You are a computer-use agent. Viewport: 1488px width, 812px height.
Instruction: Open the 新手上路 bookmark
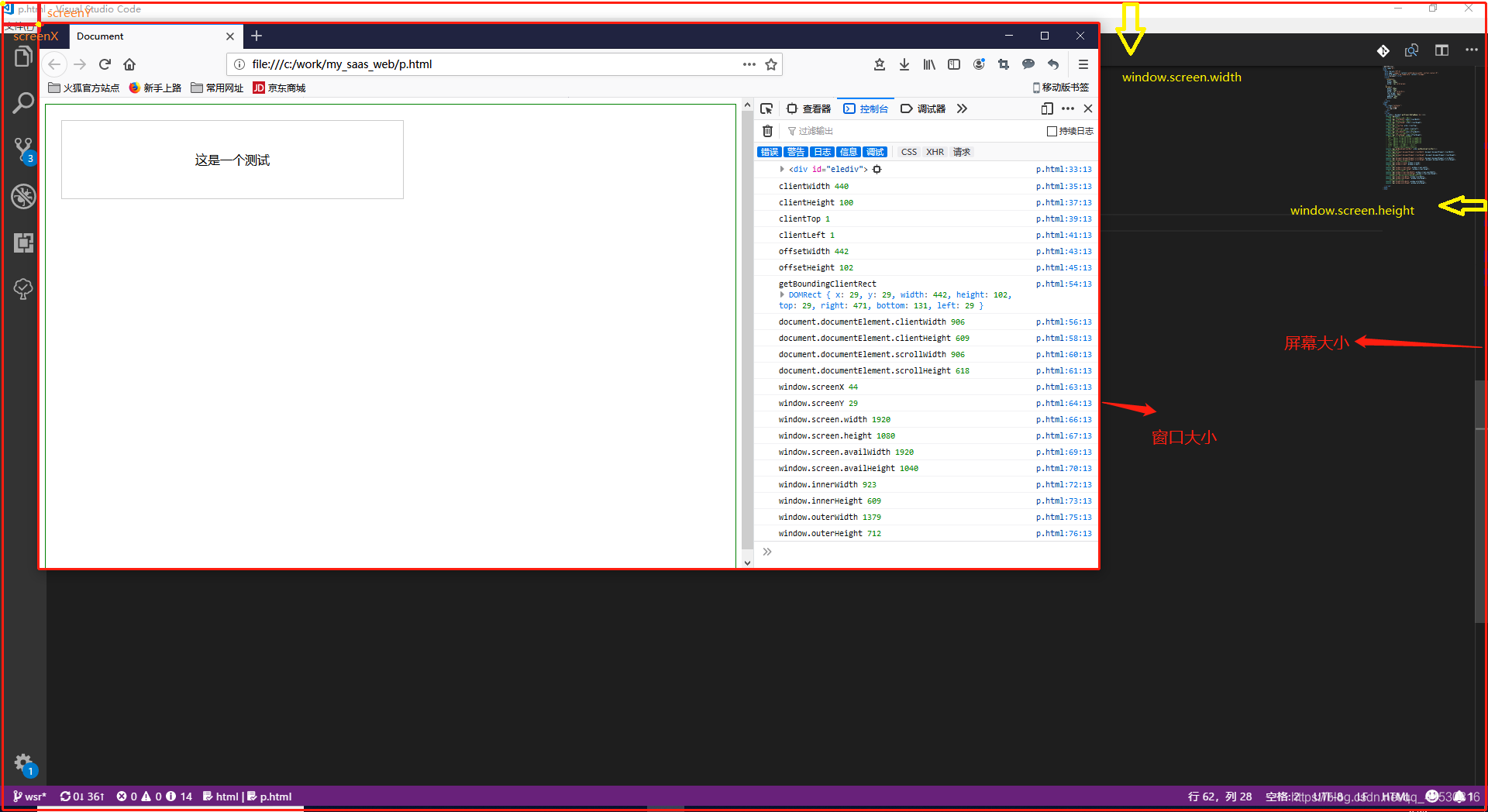tap(155, 88)
